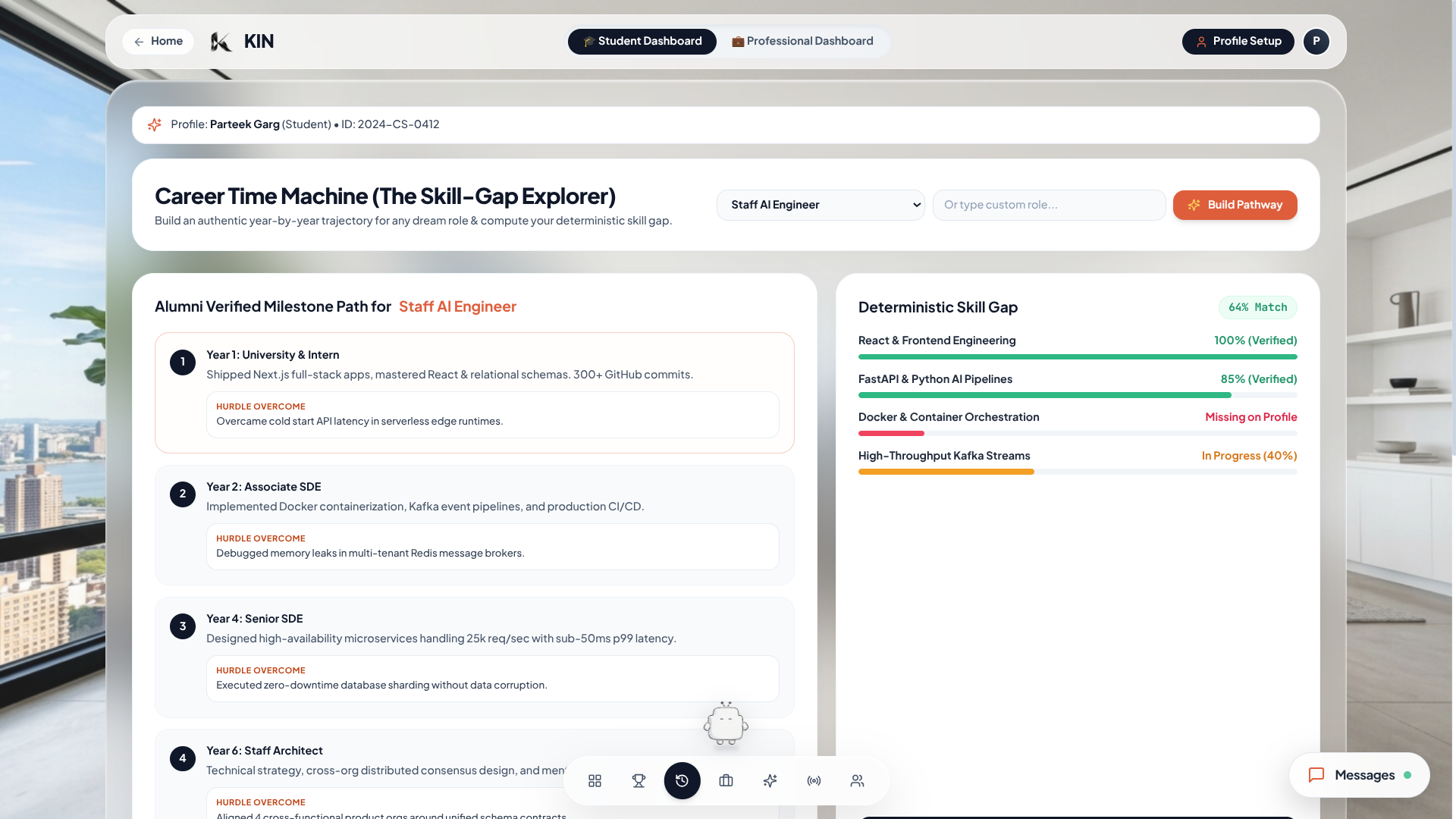Select the time machine history icon in dock

pyautogui.click(x=682, y=780)
